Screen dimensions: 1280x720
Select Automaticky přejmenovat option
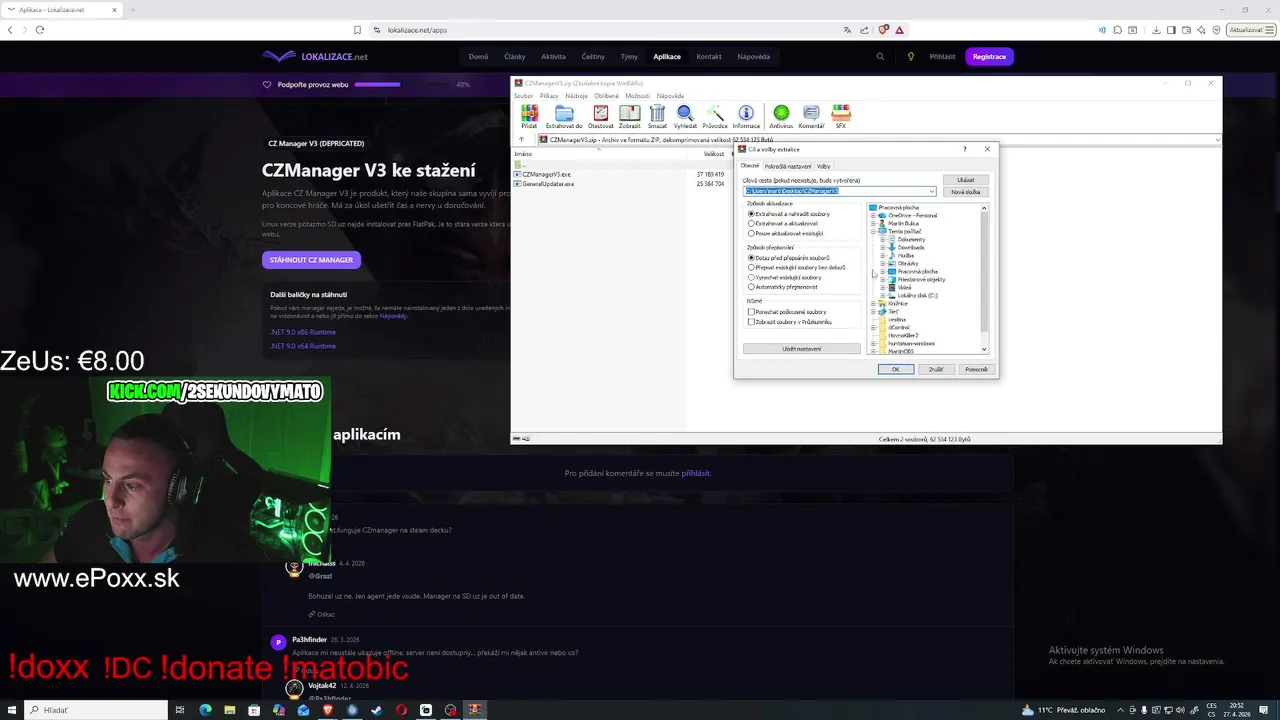coord(783,287)
